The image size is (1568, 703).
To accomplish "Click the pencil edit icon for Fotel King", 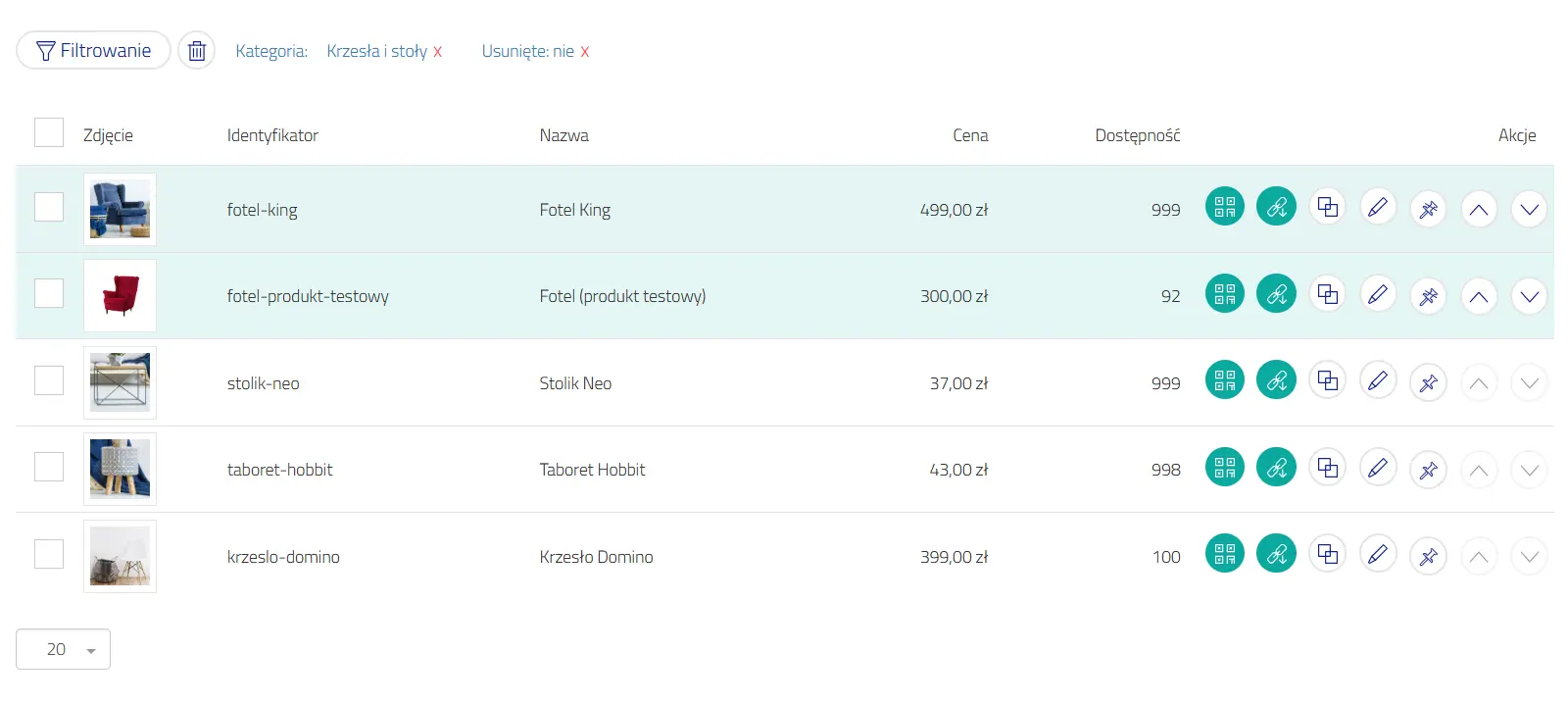I will pyautogui.click(x=1378, y=208).
